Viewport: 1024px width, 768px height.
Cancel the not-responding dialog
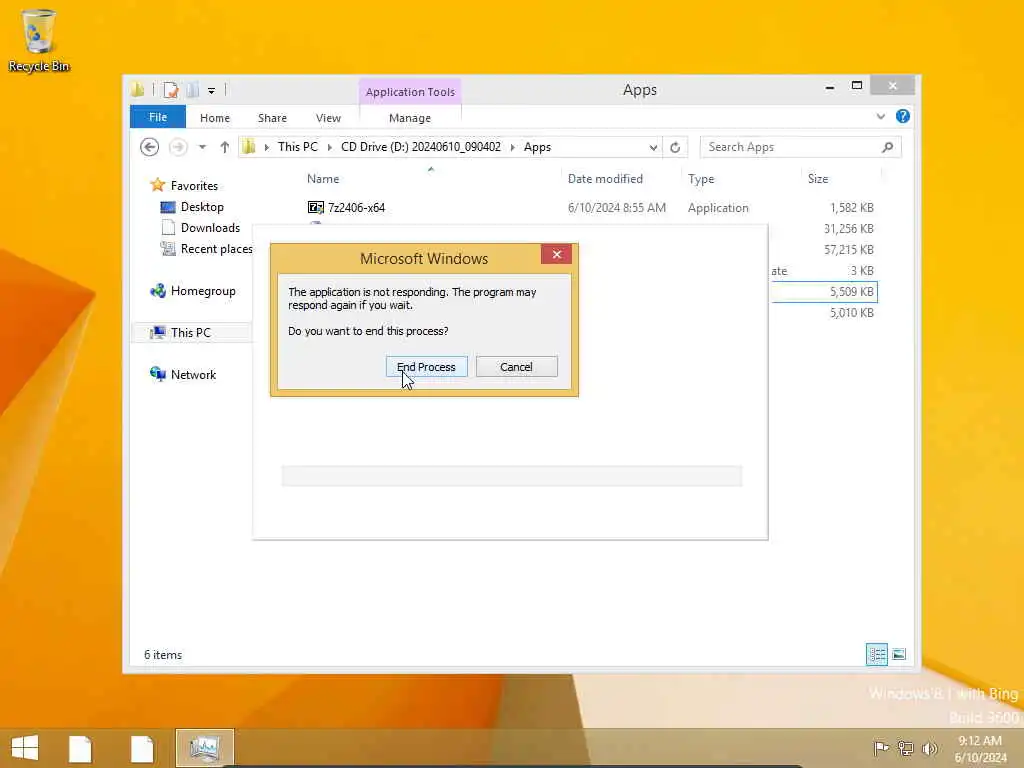517,366
